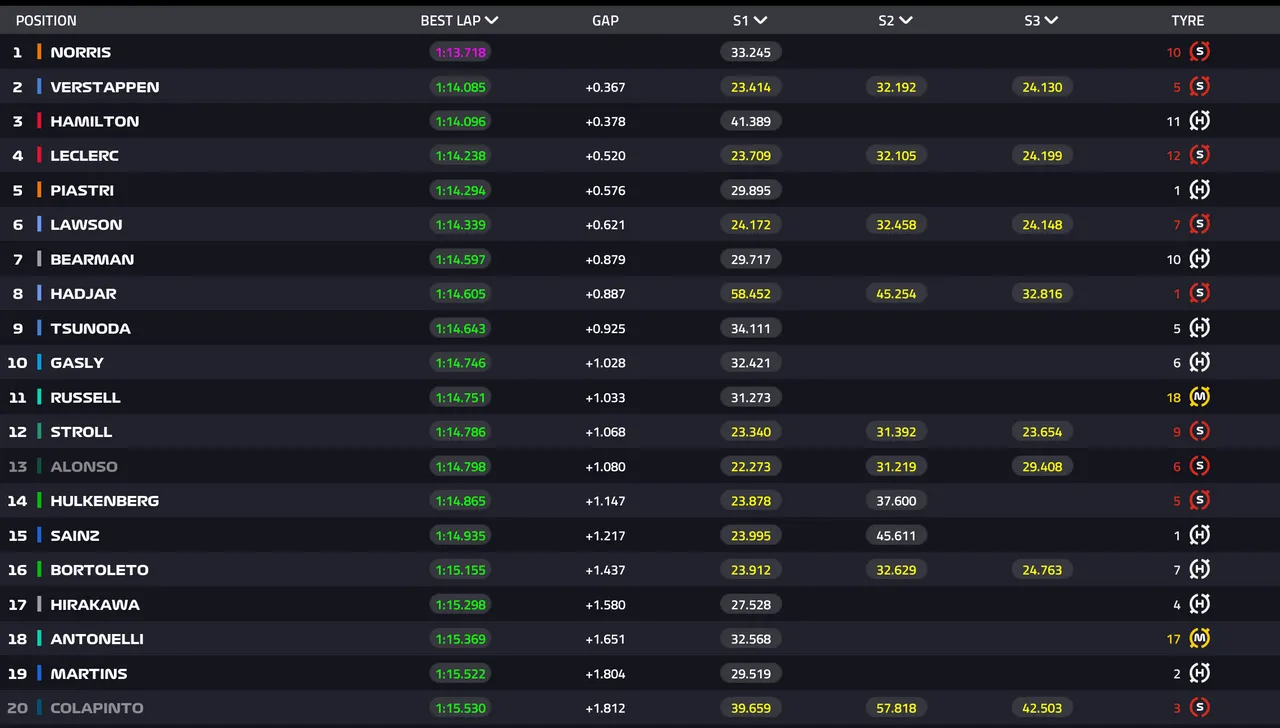Expand the BEST LAP column dropdown
Viewport: 1280px width, 728px height.
491,20
